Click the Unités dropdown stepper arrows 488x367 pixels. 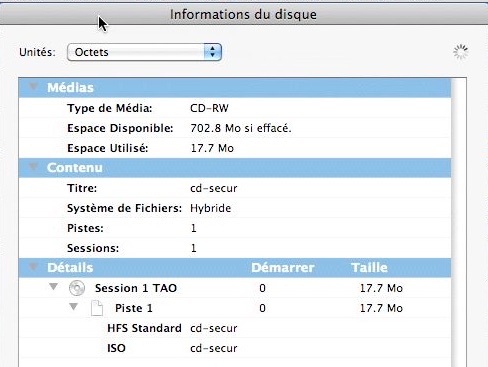coord(213,52)
